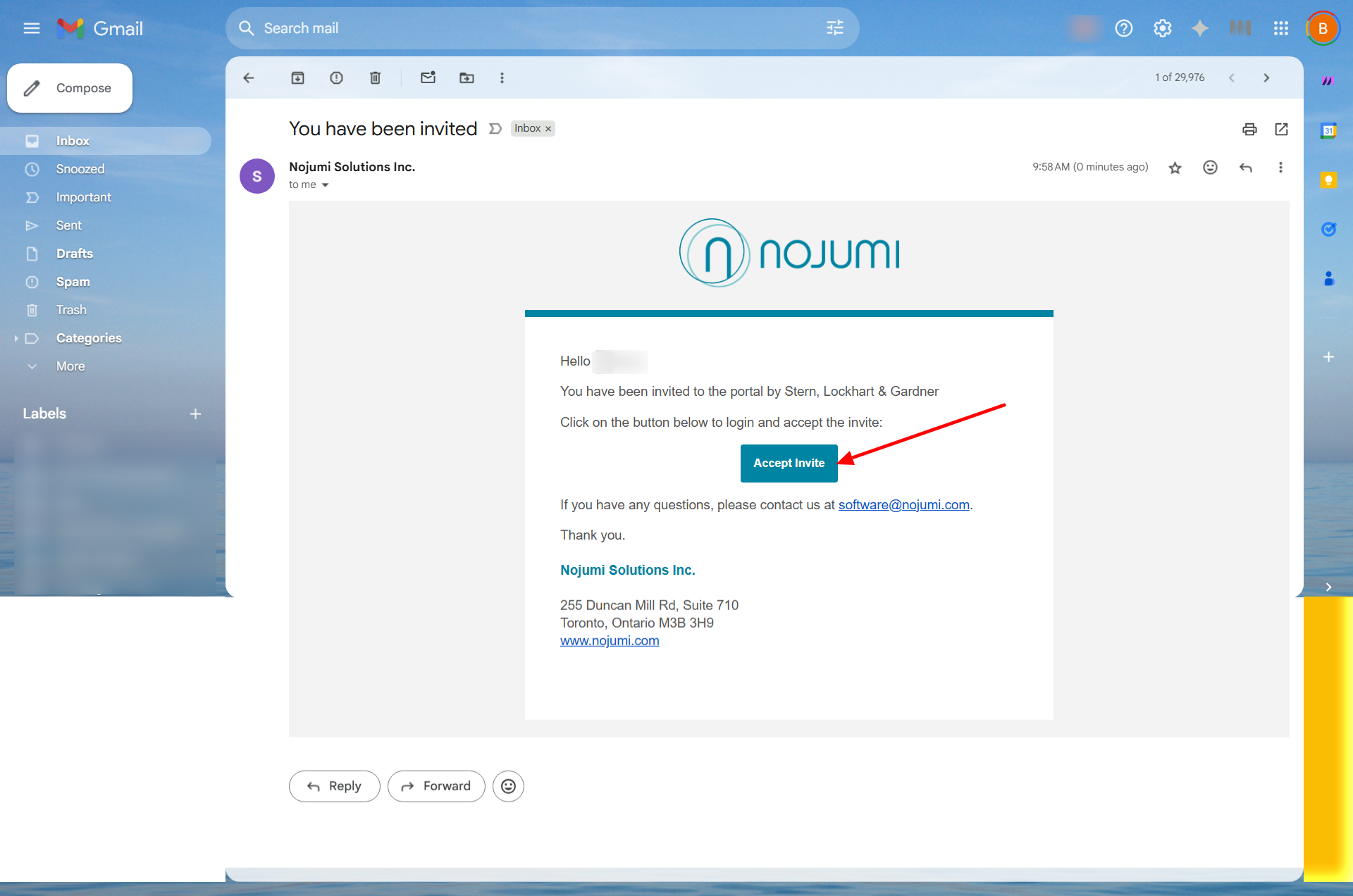Go to the next conversation arrow
This screenshot has height=896, width=1353.
[x=1266, y=77]
